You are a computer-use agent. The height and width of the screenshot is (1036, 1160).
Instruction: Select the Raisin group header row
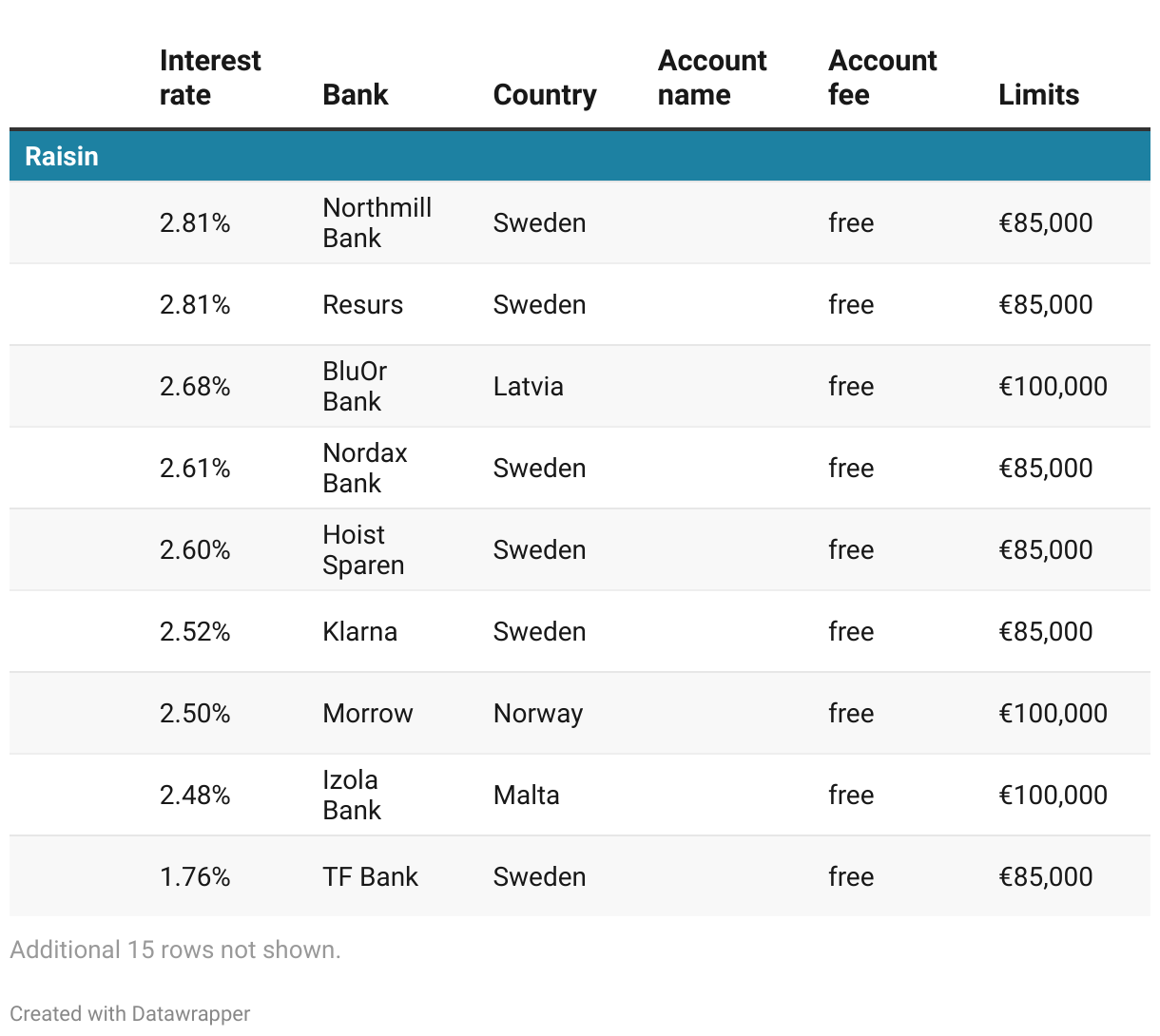coord(580,156)
